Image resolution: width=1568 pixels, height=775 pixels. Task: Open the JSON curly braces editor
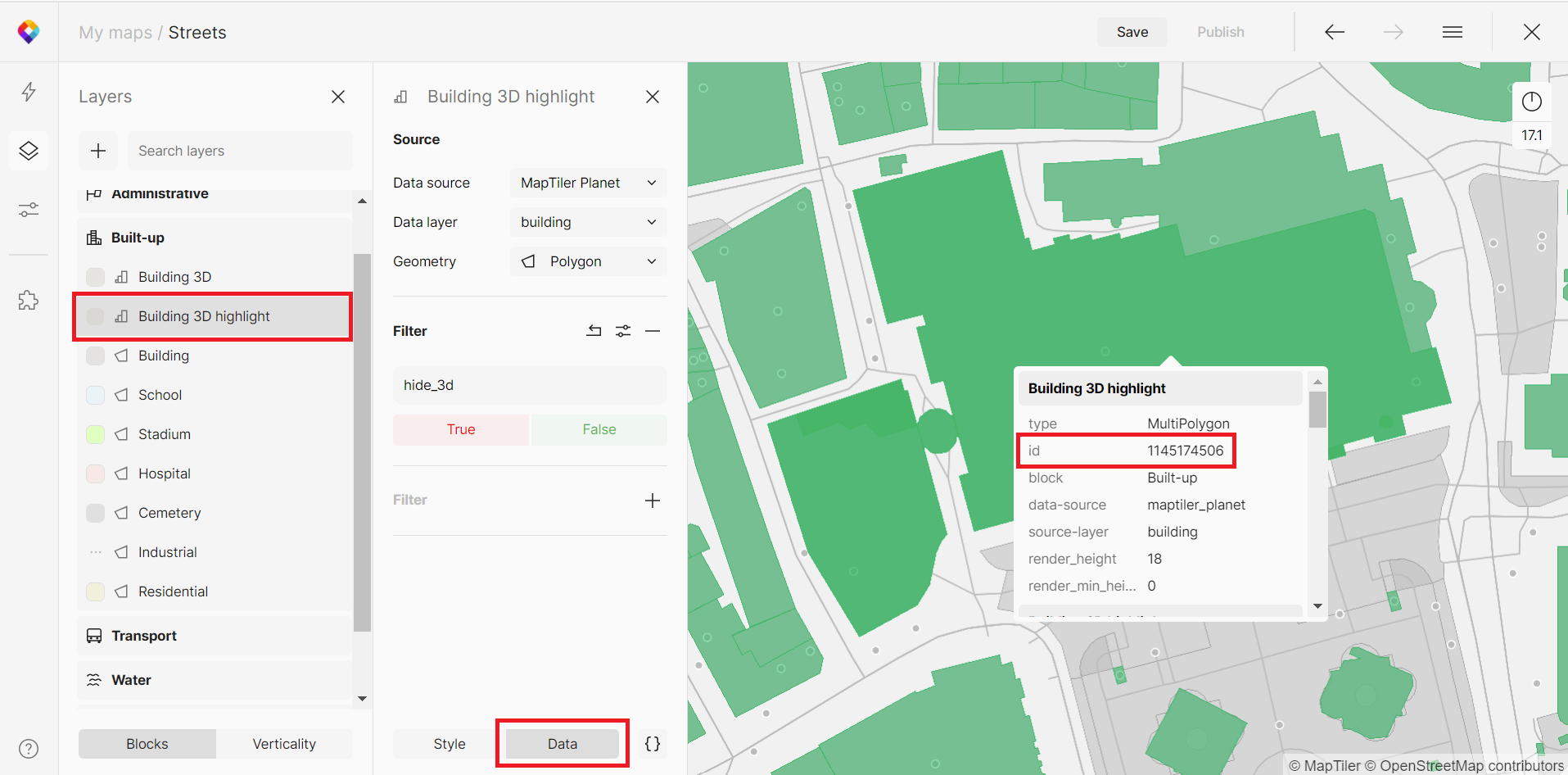(x=653, y=744)
